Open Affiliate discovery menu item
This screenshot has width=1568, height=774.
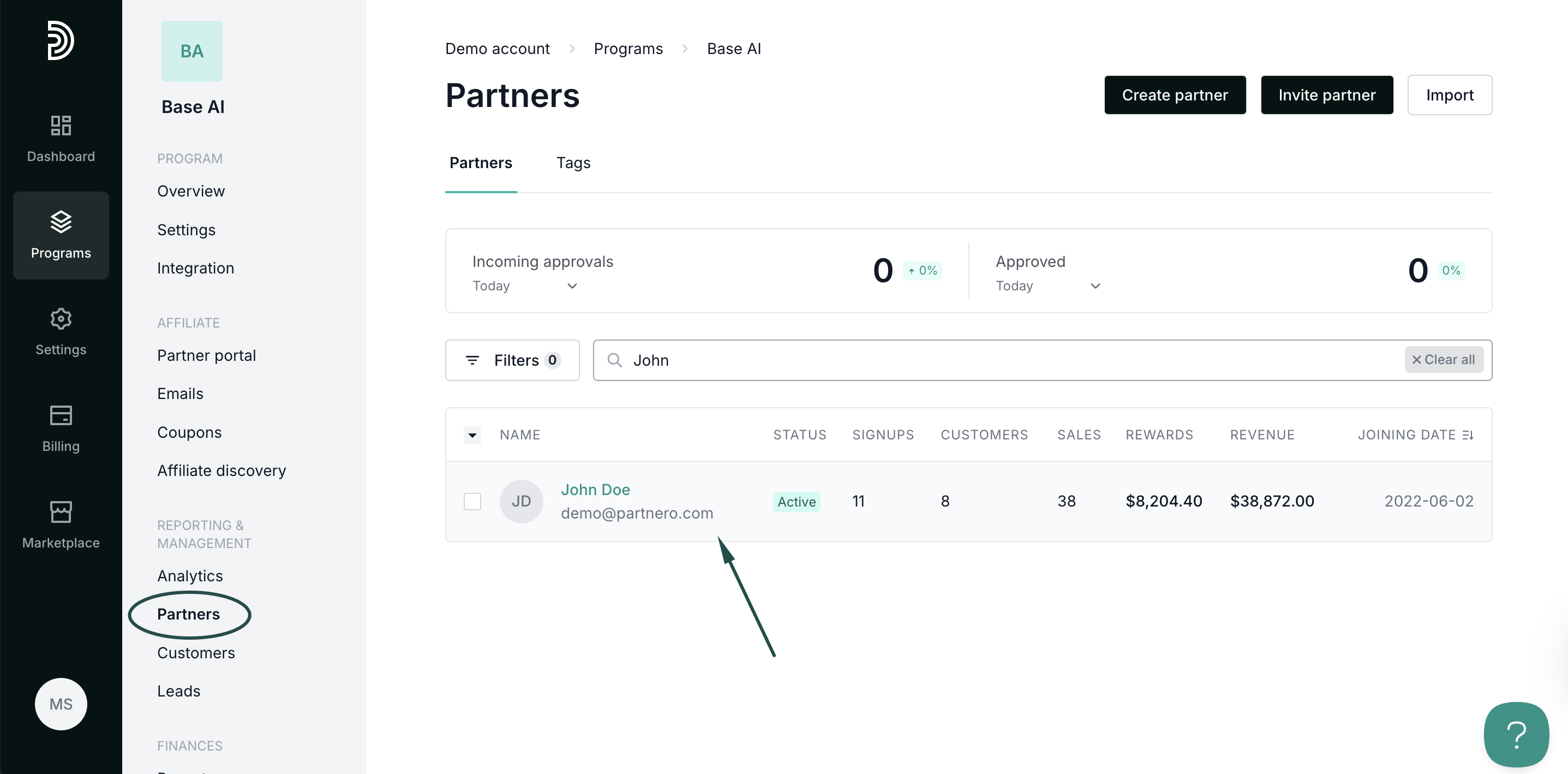pyautogui.click(x=221, y=471)
